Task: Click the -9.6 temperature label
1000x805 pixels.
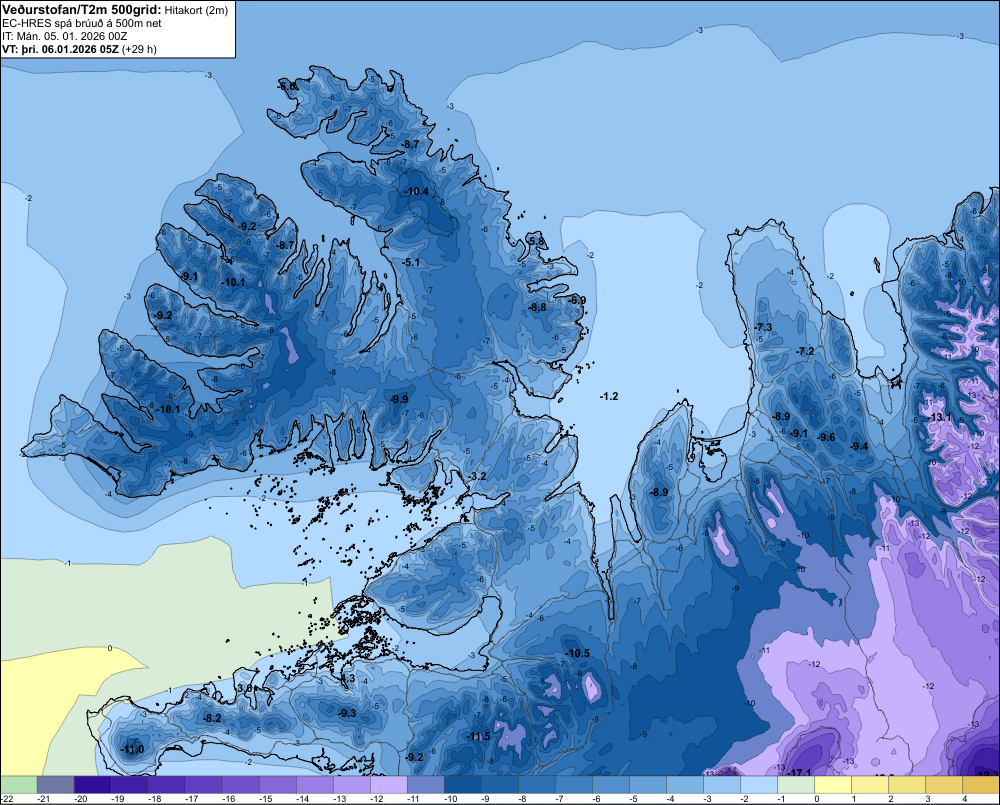Action: click(827, 437)
